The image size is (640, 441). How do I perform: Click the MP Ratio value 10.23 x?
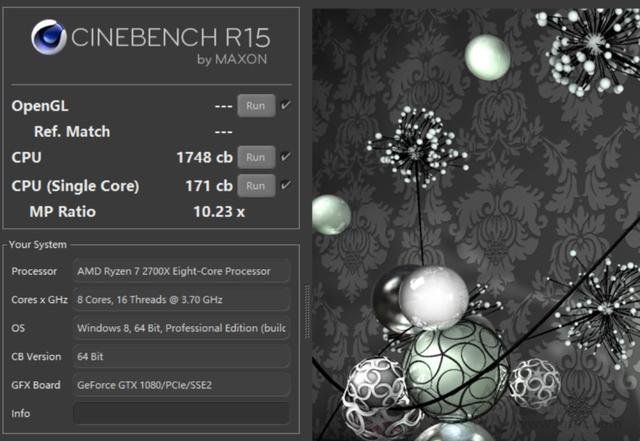pyautogui.click(x=219, y=212)
